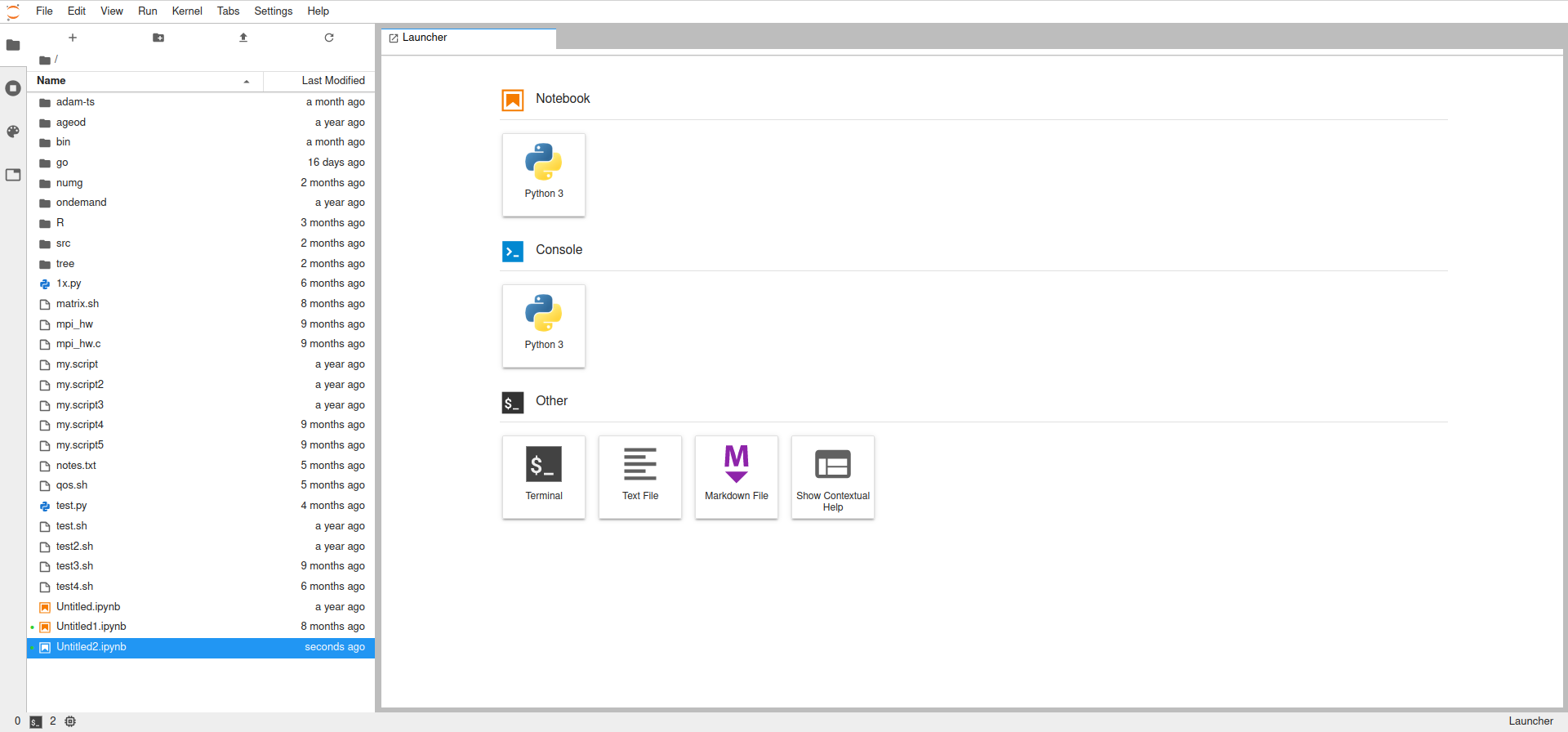Select the qos.sh file
The width and height of the screenshot is (1568, 732).
(201, 485)
